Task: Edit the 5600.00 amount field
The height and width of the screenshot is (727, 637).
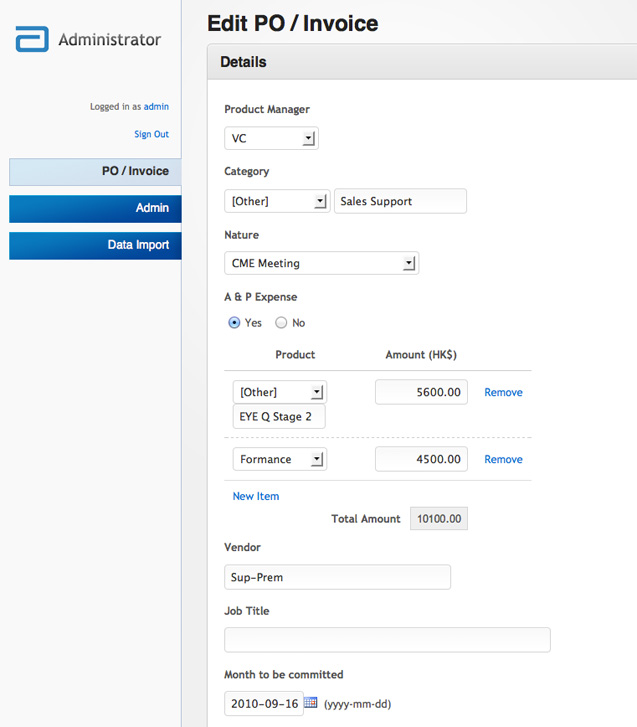Action: pyautogui.click(x=421, y=392)
